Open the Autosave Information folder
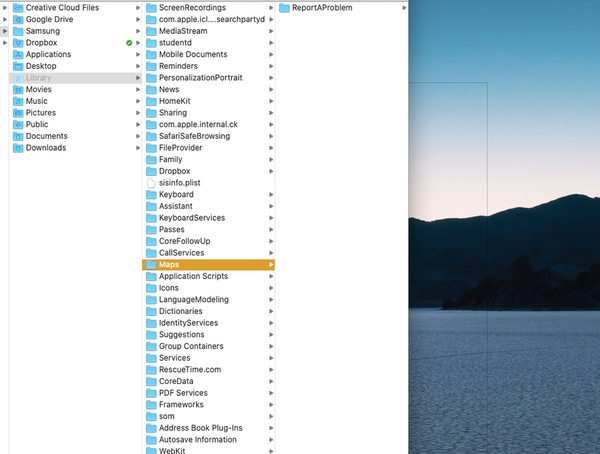Image resolution: width=600 pixels, height=454 pixels. [x=197, y=440]
